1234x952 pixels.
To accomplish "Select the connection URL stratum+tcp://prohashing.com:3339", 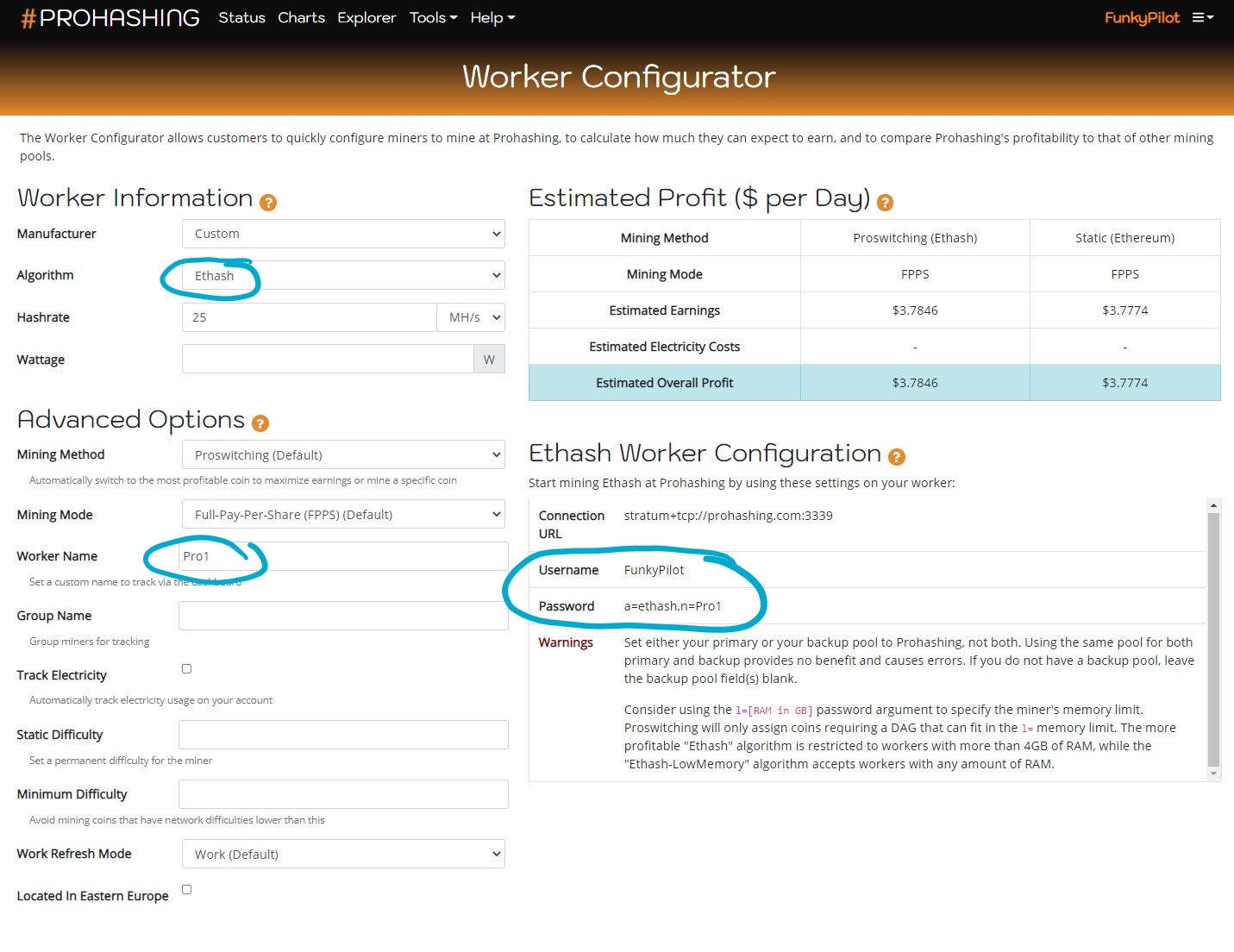I will [729, 516].
